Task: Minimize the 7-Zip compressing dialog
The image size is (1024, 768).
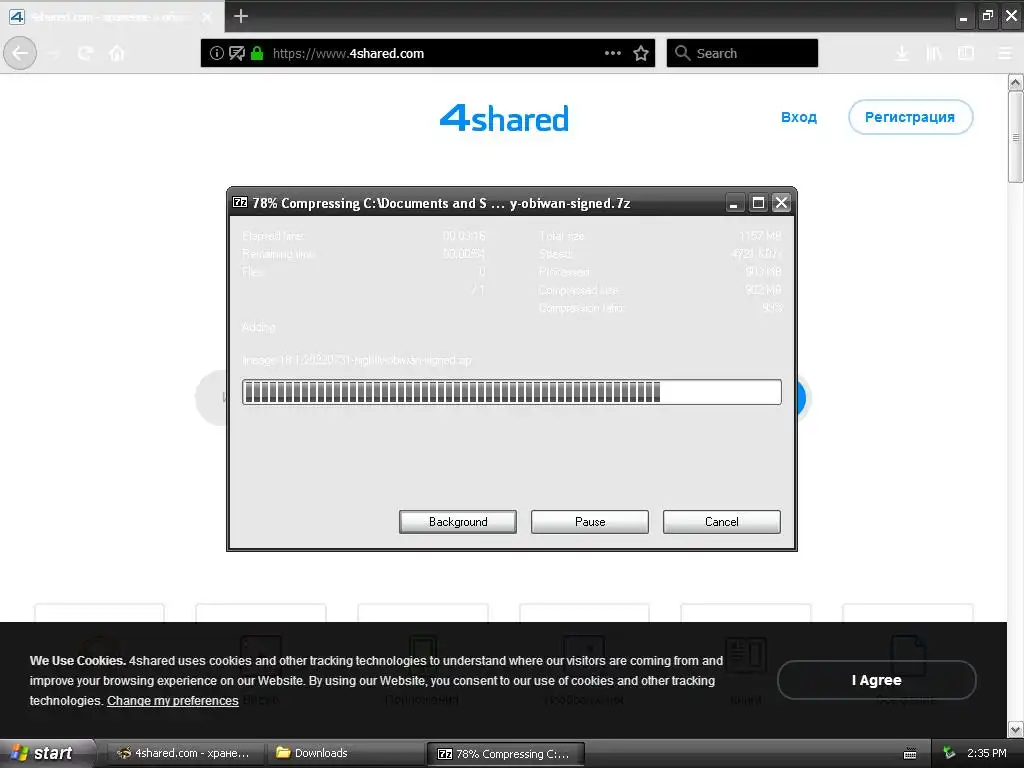Action: (x=734, y=203)
